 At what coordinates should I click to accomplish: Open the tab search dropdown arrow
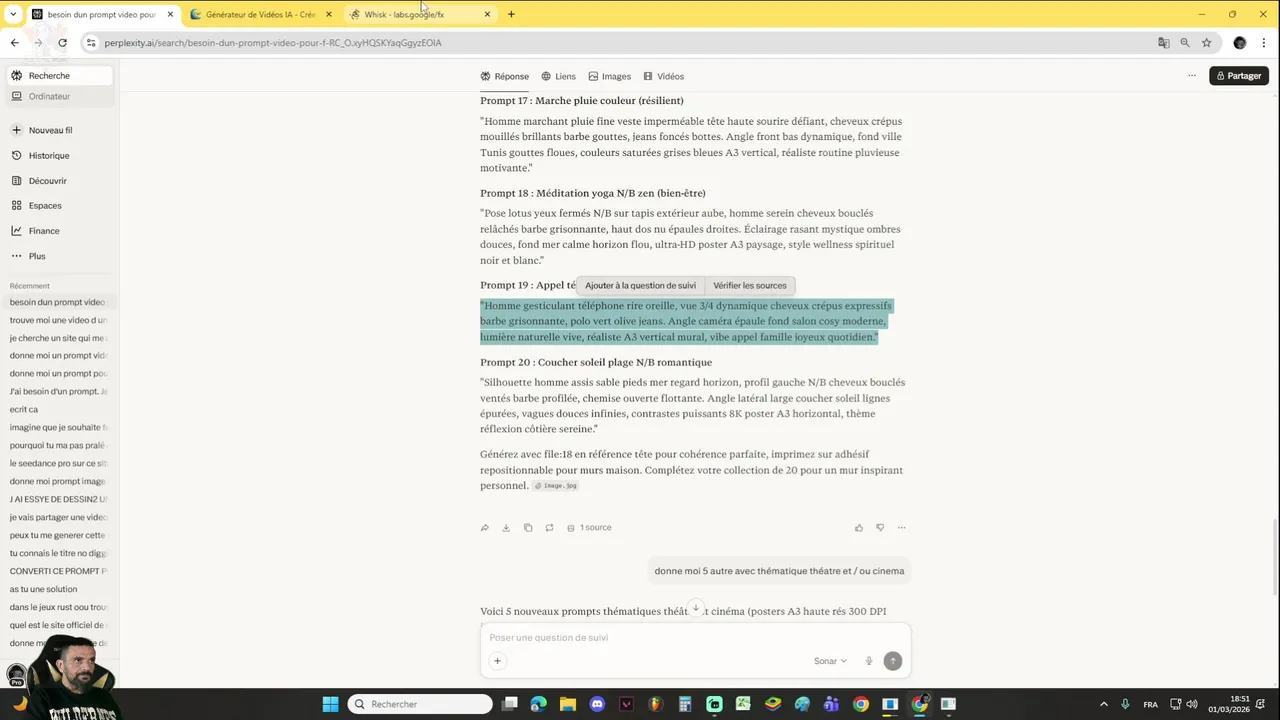click(x=13, y=15)
